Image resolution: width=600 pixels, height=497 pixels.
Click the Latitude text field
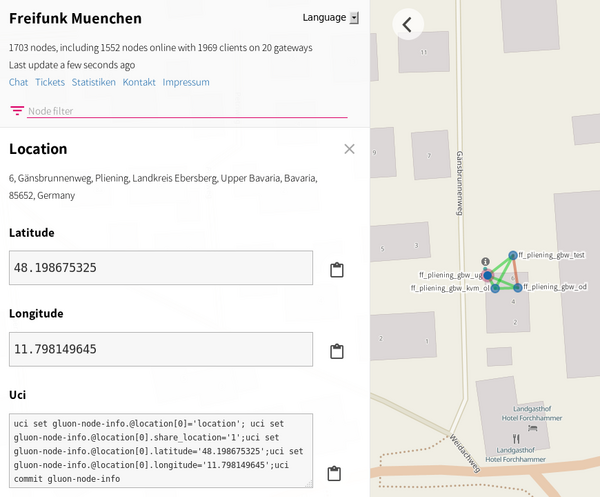(x=161, y=269)
